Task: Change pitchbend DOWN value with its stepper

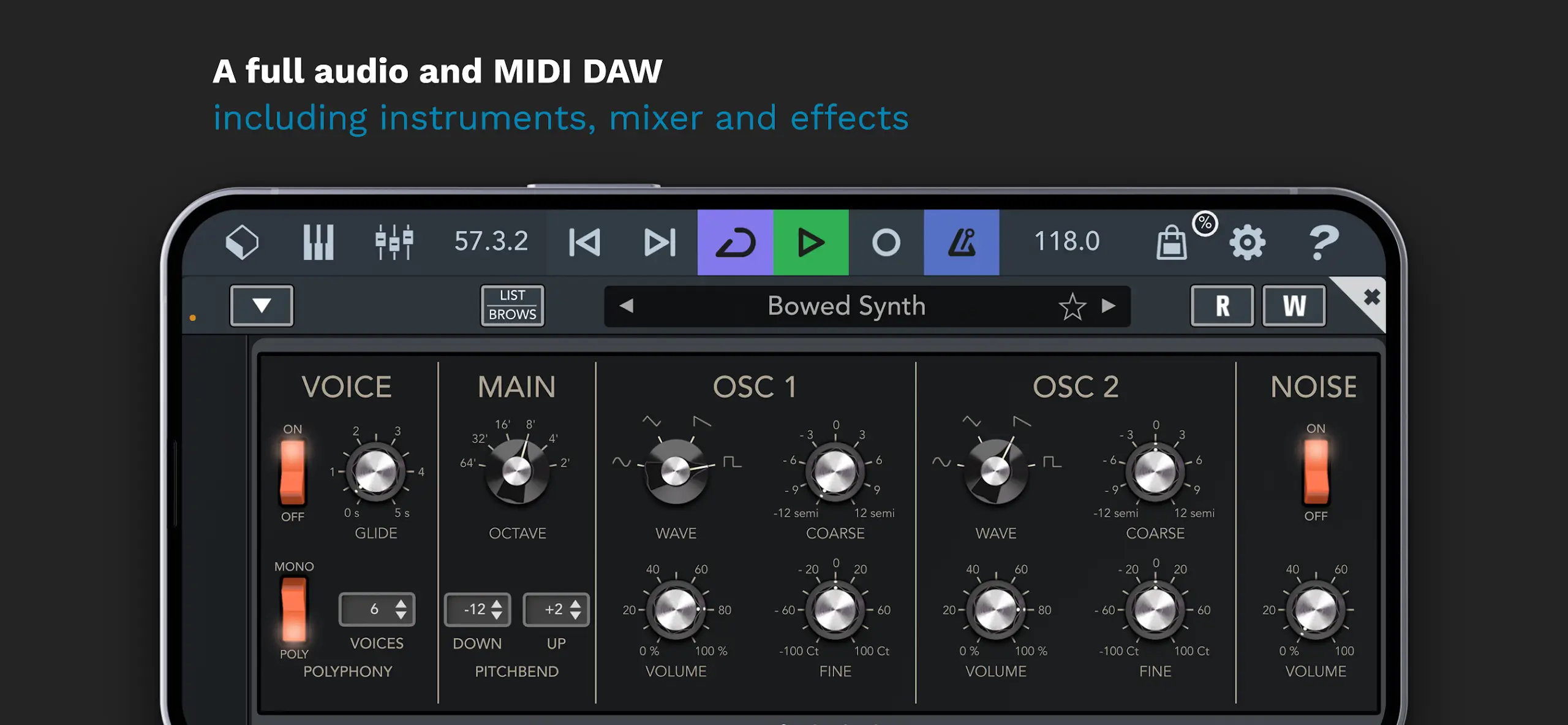Action: (497, 609)
